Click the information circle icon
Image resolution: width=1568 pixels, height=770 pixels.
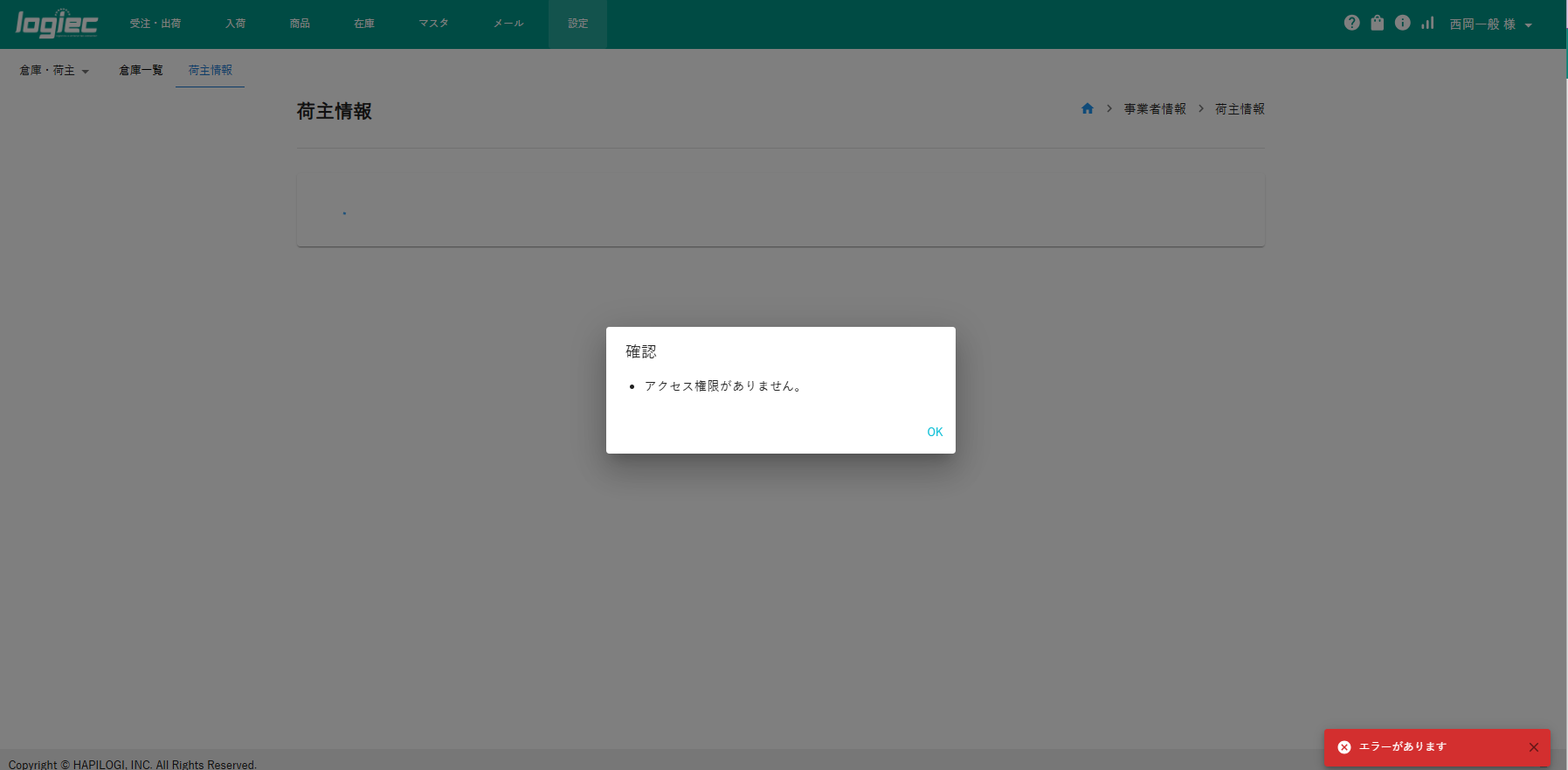(1402, 24)
